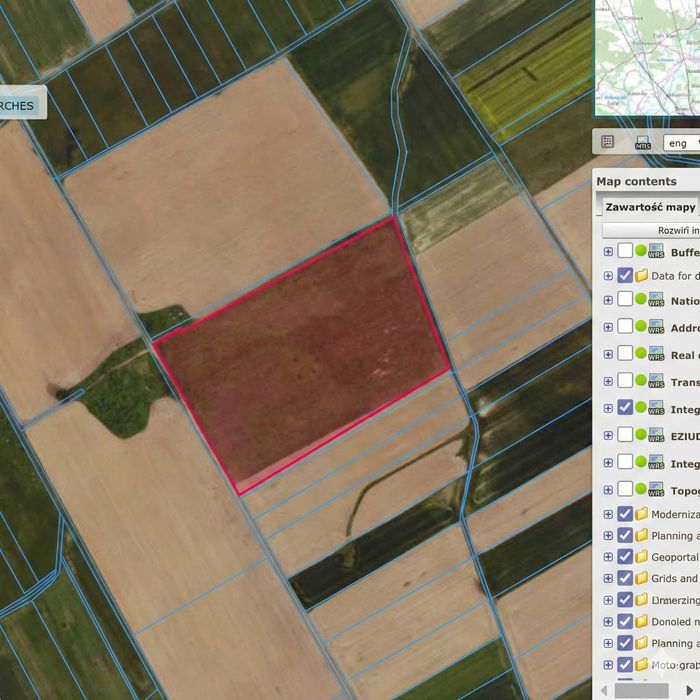Click the Rozwiń button in map contents

(651, 230)
